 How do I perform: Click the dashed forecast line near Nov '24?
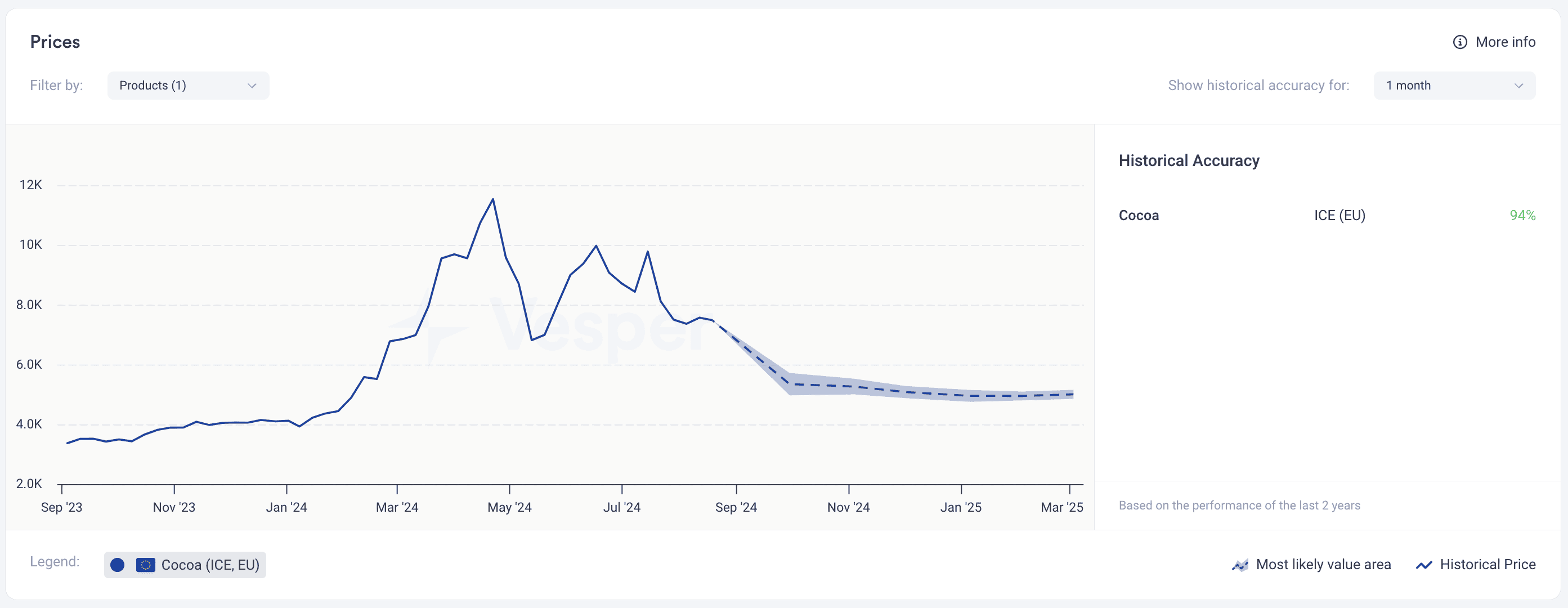[849, 386]
